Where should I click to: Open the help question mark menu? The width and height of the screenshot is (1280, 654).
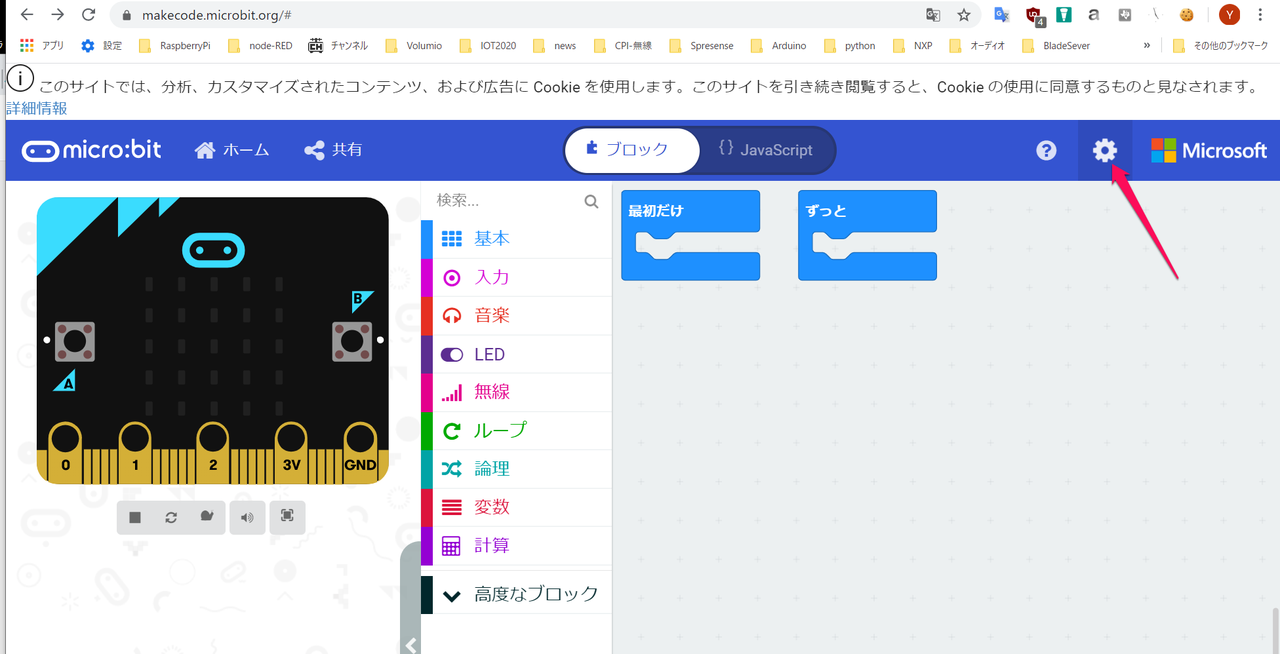coord(1046,151)
